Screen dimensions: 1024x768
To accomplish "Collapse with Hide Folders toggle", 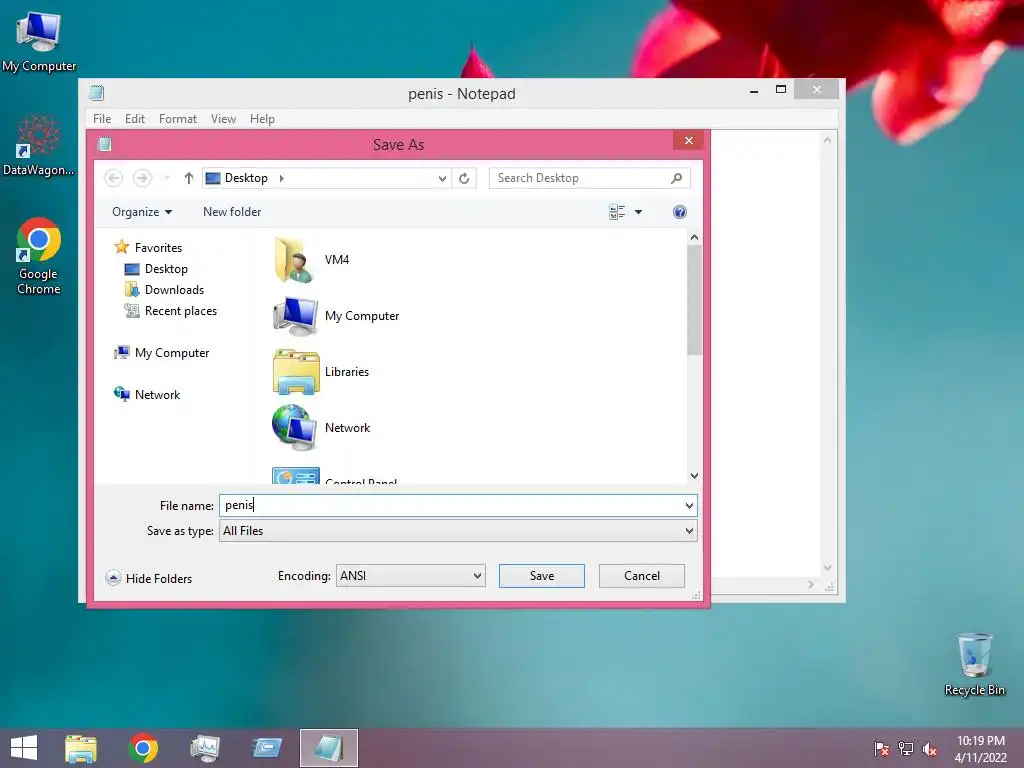I will [x=149, y=578].
